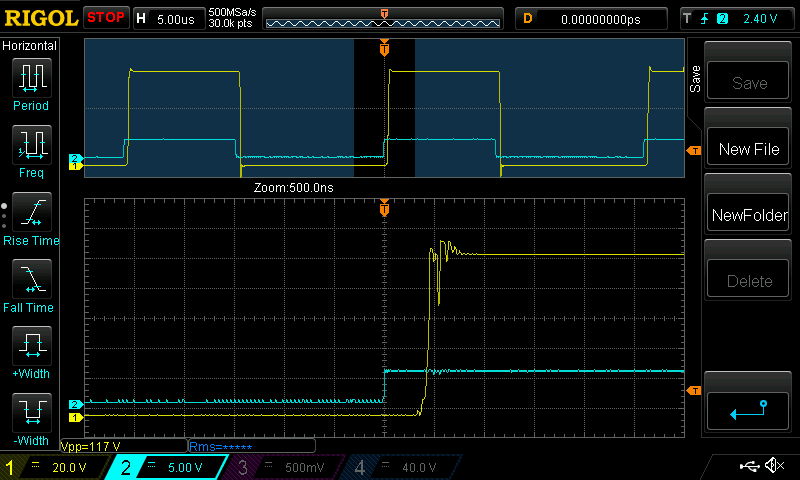Viewport: 800px width, 480px height.
Task: Click the trigger level 2.40 V readout
Action: pos(738,18)
